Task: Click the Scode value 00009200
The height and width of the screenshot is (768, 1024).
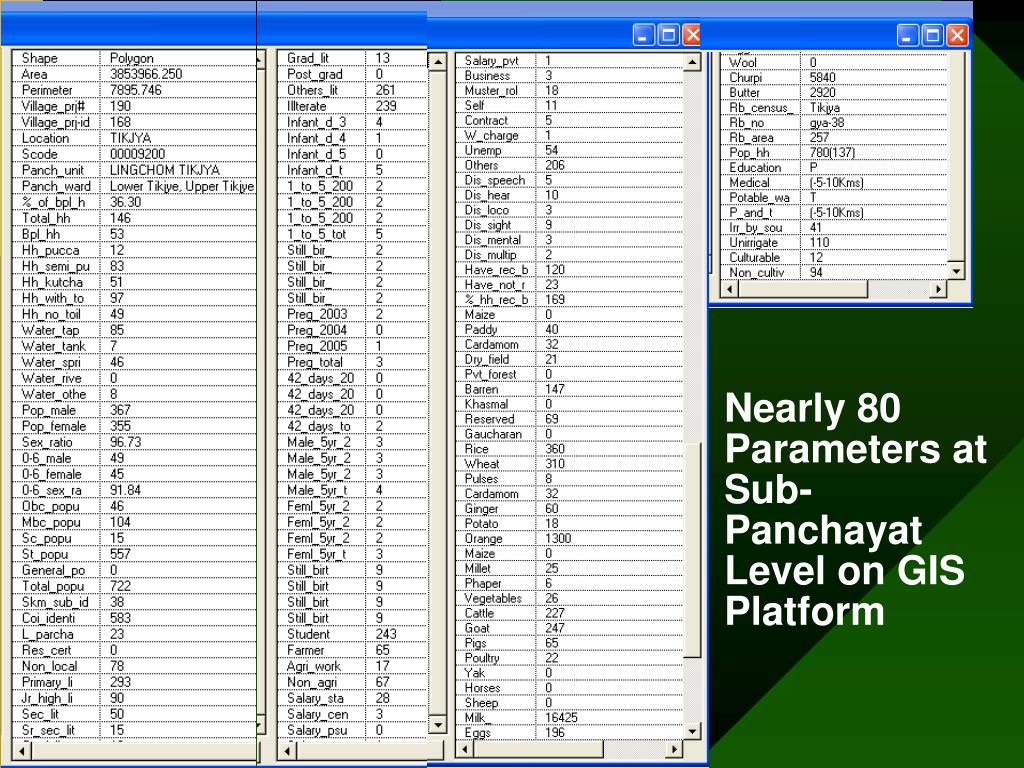Action: [137, 154]
